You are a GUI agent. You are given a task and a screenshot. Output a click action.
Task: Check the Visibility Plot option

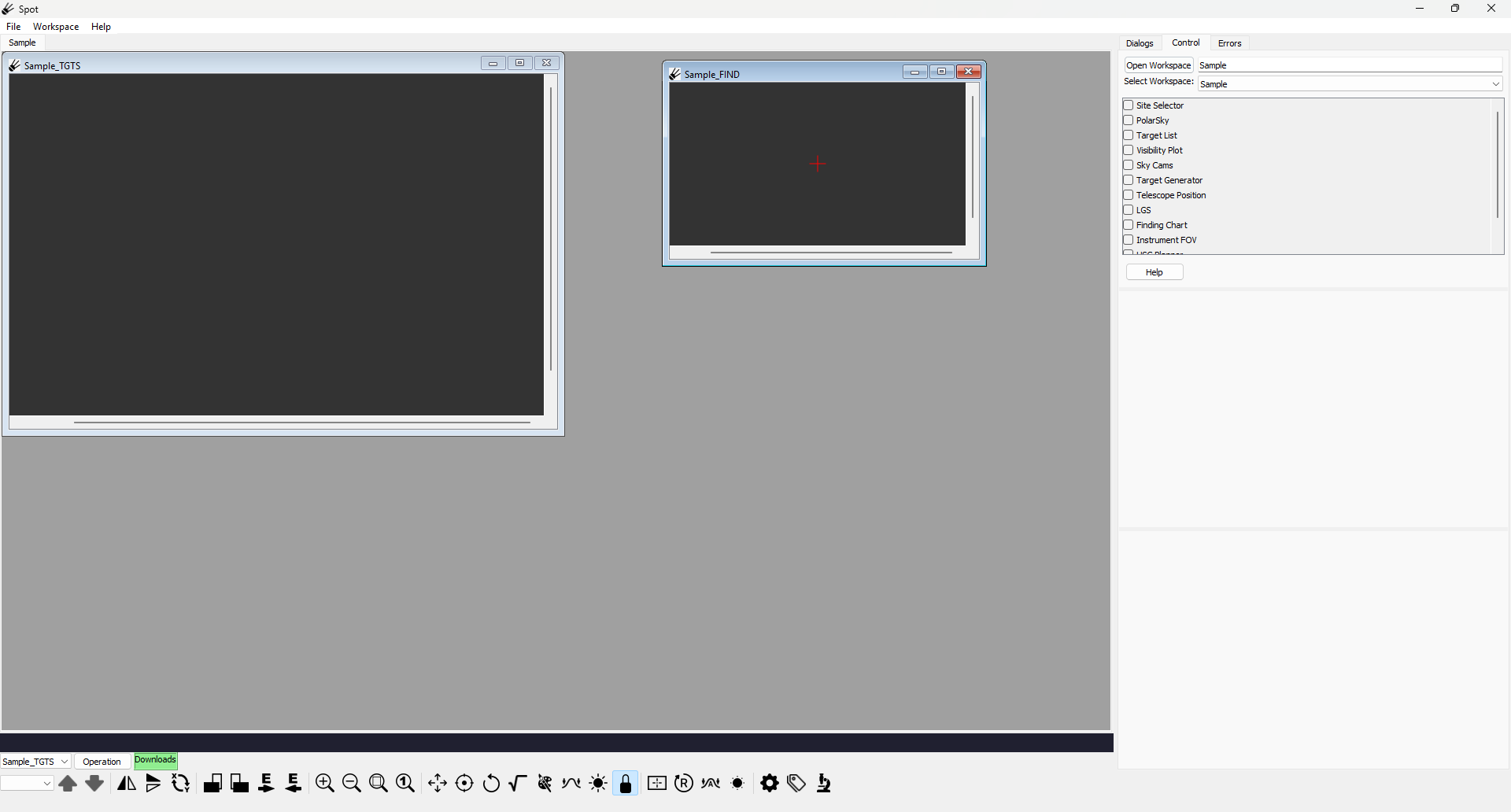pos(1129,150)
